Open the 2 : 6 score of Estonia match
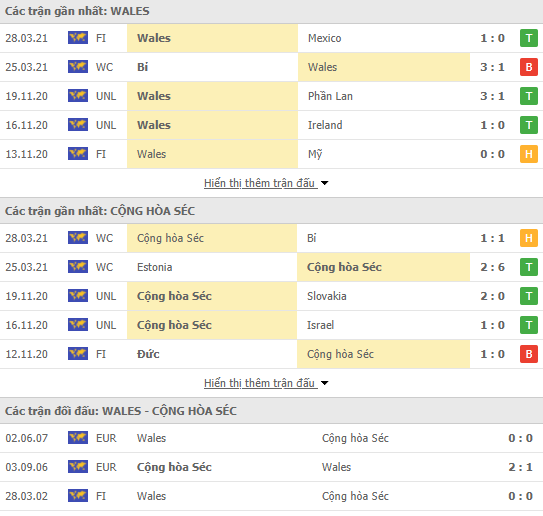 492,267
